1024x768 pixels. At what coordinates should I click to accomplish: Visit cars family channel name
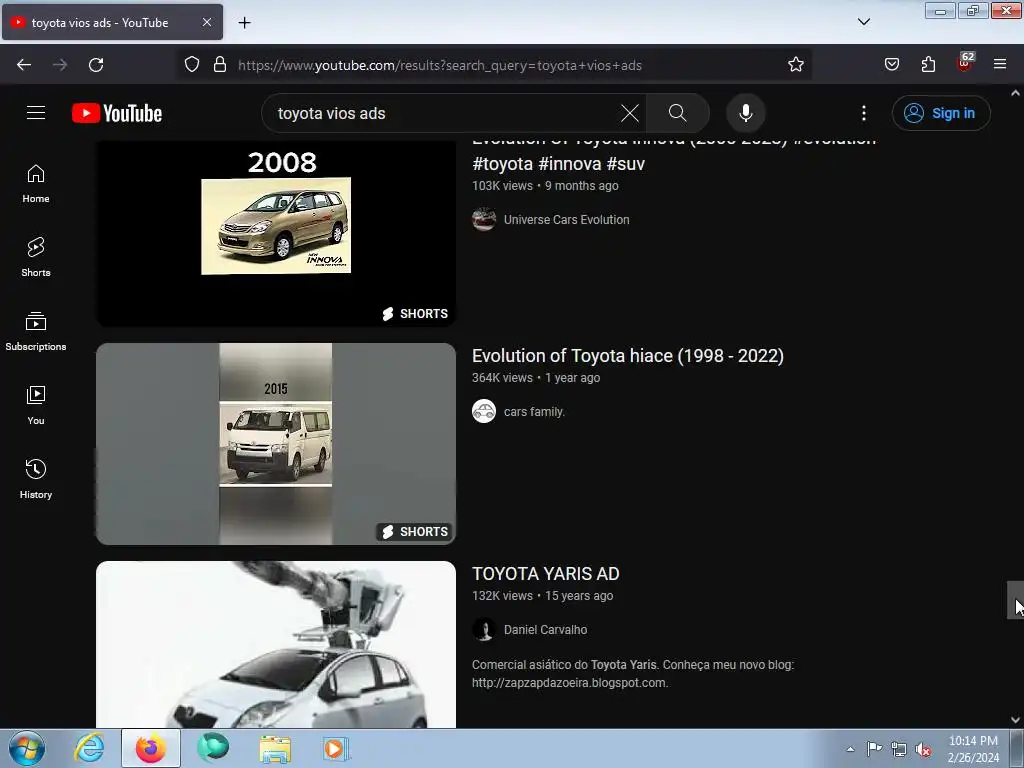point(534,412)
